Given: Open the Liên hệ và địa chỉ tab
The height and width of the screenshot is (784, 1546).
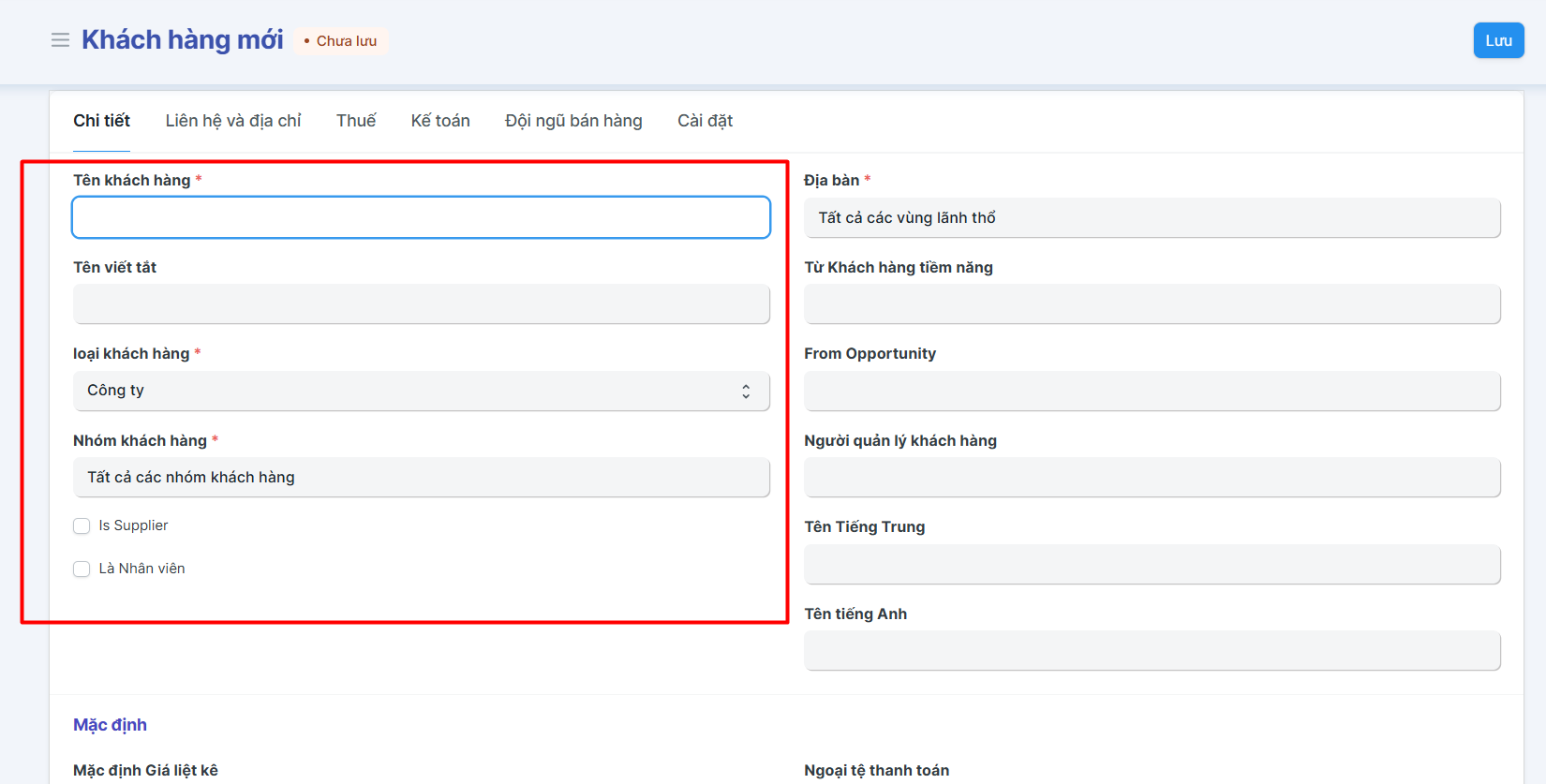Looking at the screenshot, I should pyautogui.click(x=233, y=121).
